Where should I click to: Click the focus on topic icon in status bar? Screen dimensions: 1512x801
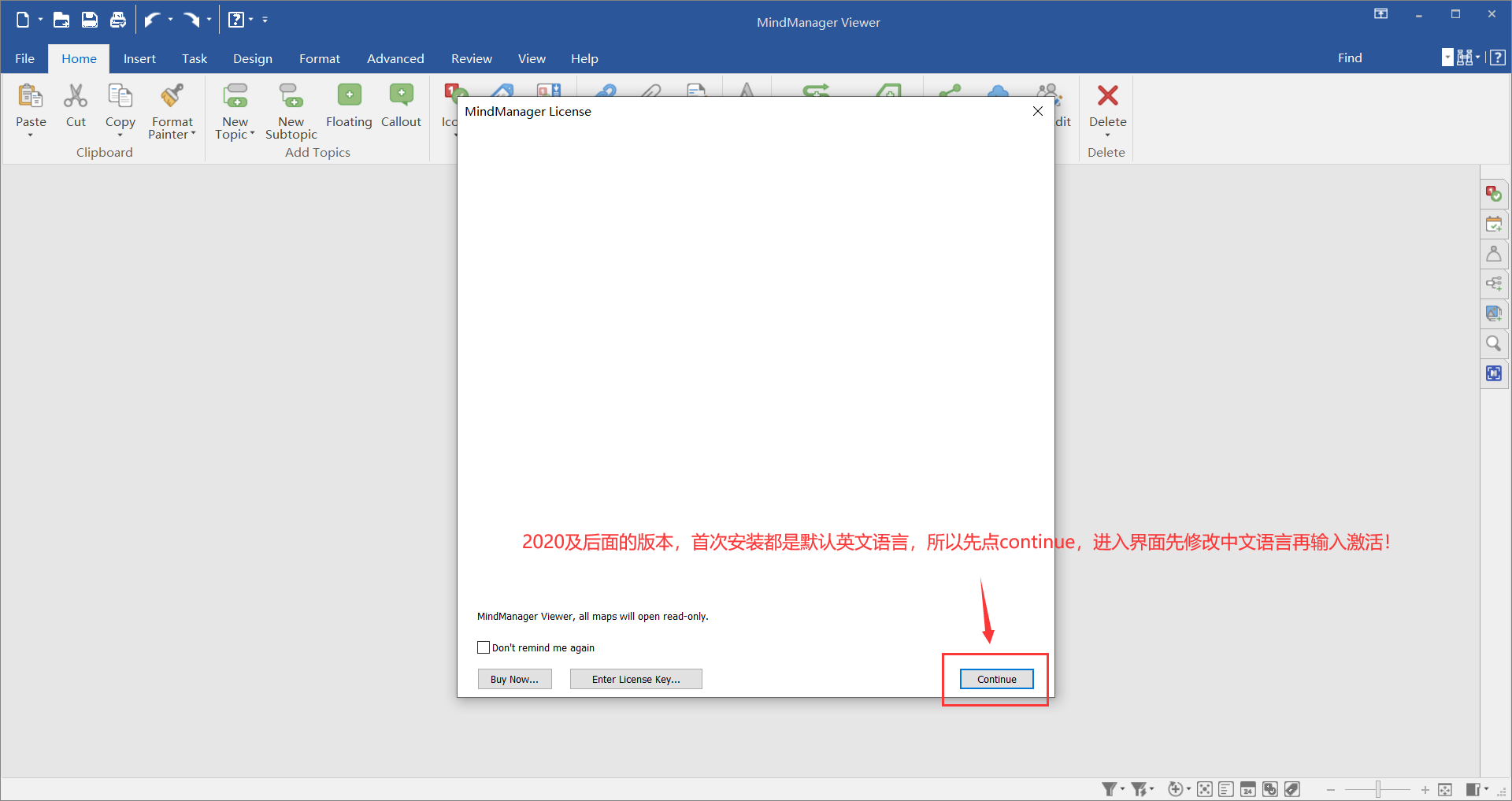click(1205, 789)
